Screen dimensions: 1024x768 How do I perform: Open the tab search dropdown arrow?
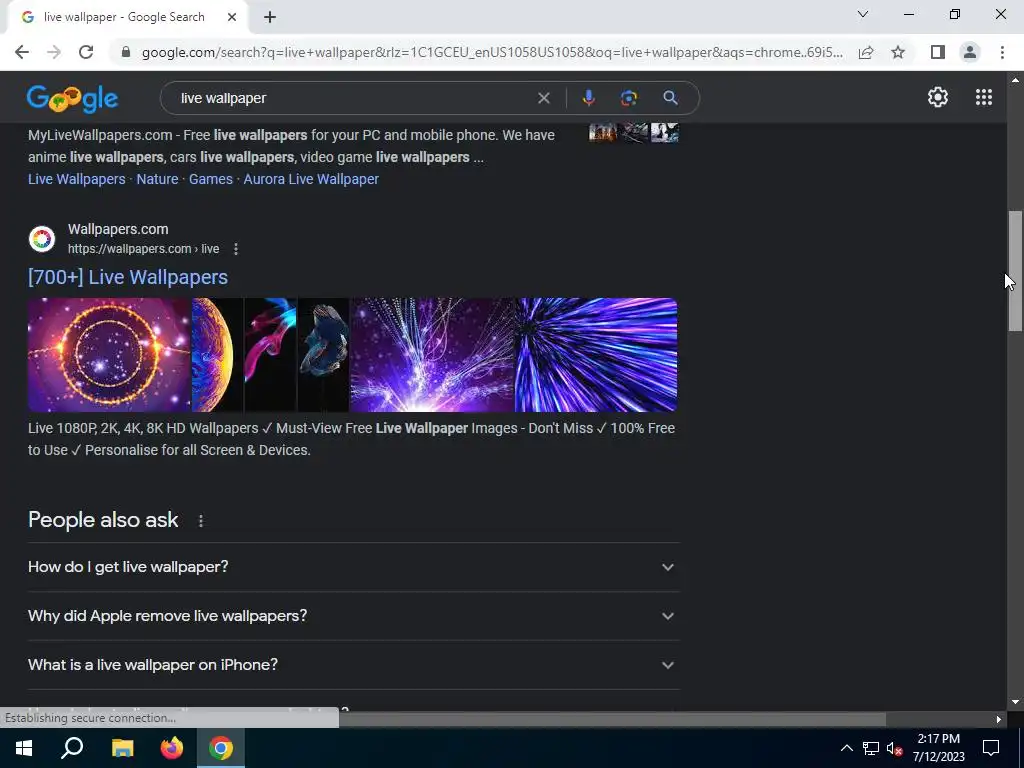[863, 14]
